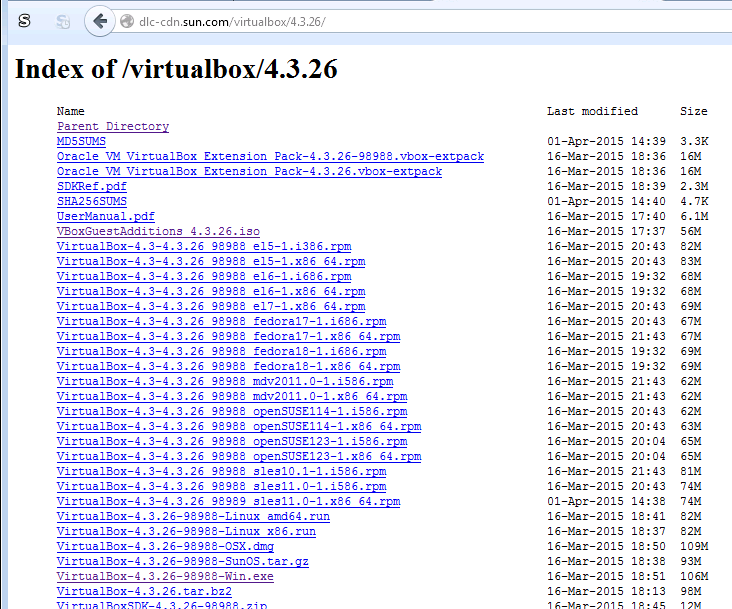732x609 pixels.
Task: Click the 16-Mar-2015 18:51 date for Win.exe
Action: [606, 576]
